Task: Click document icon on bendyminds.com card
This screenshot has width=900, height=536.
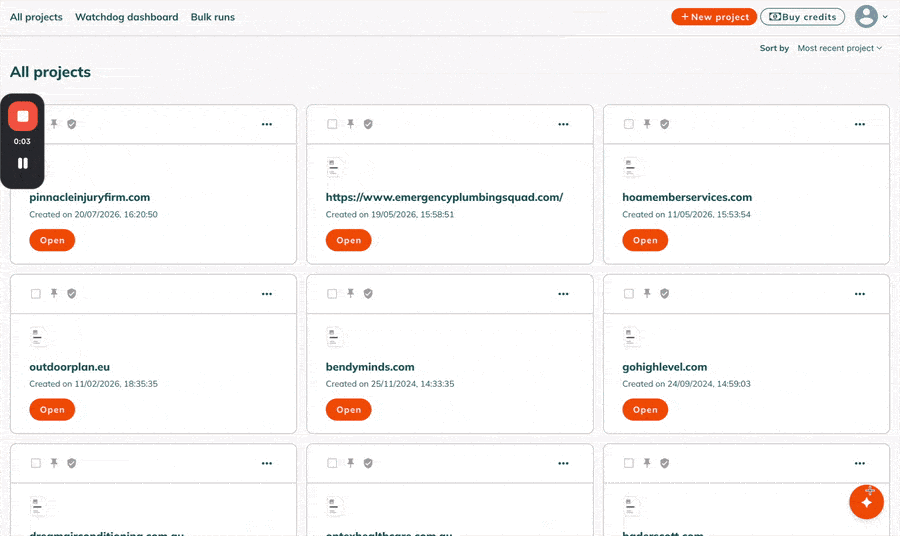Action: [334, 337]
